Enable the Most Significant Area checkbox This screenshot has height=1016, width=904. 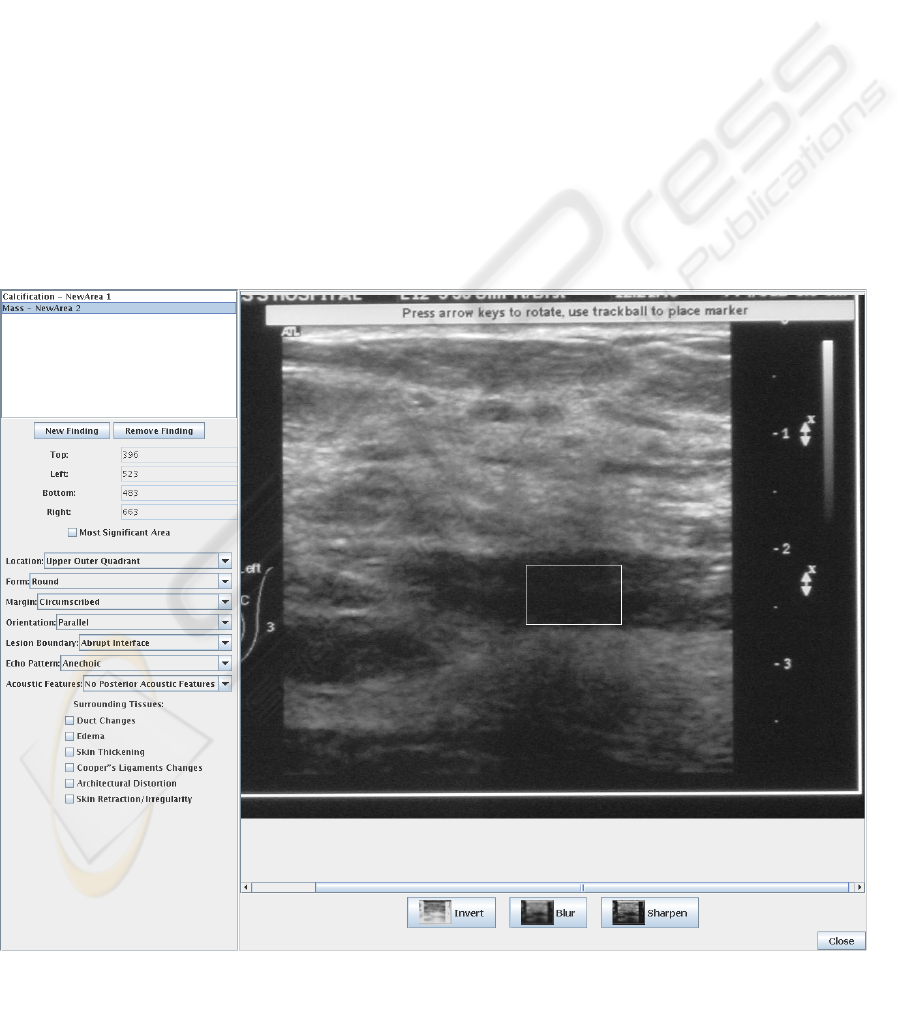click(x=72, y=533)
